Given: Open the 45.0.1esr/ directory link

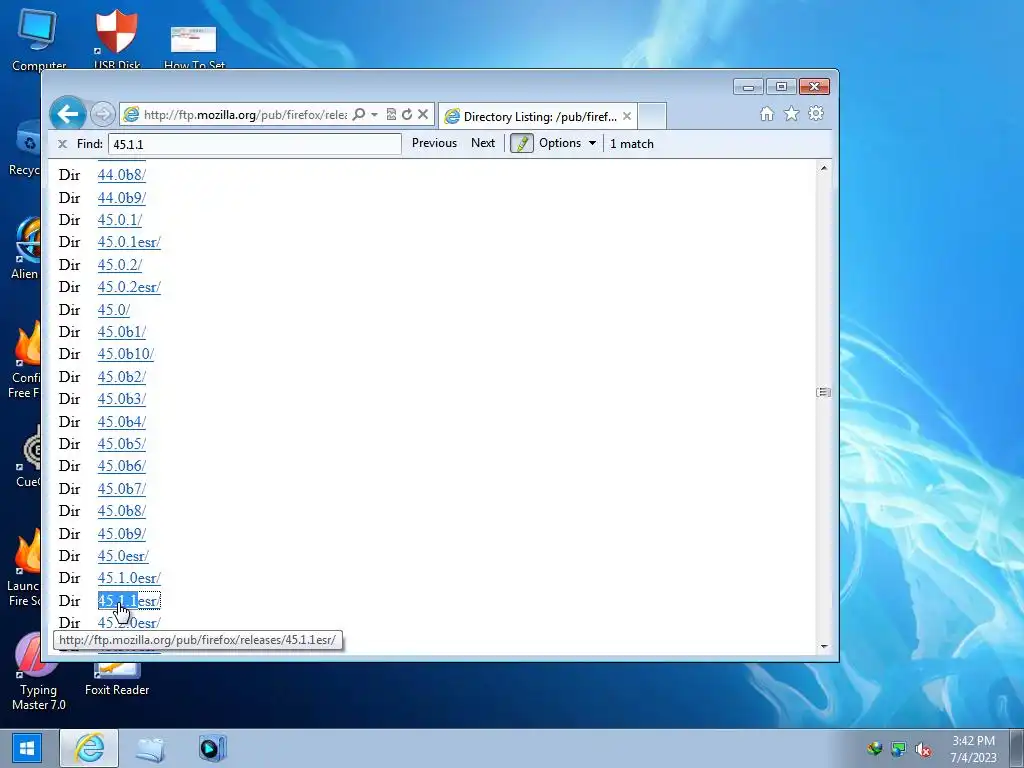Looking at the screenshot, I should (x=129, y=242).
